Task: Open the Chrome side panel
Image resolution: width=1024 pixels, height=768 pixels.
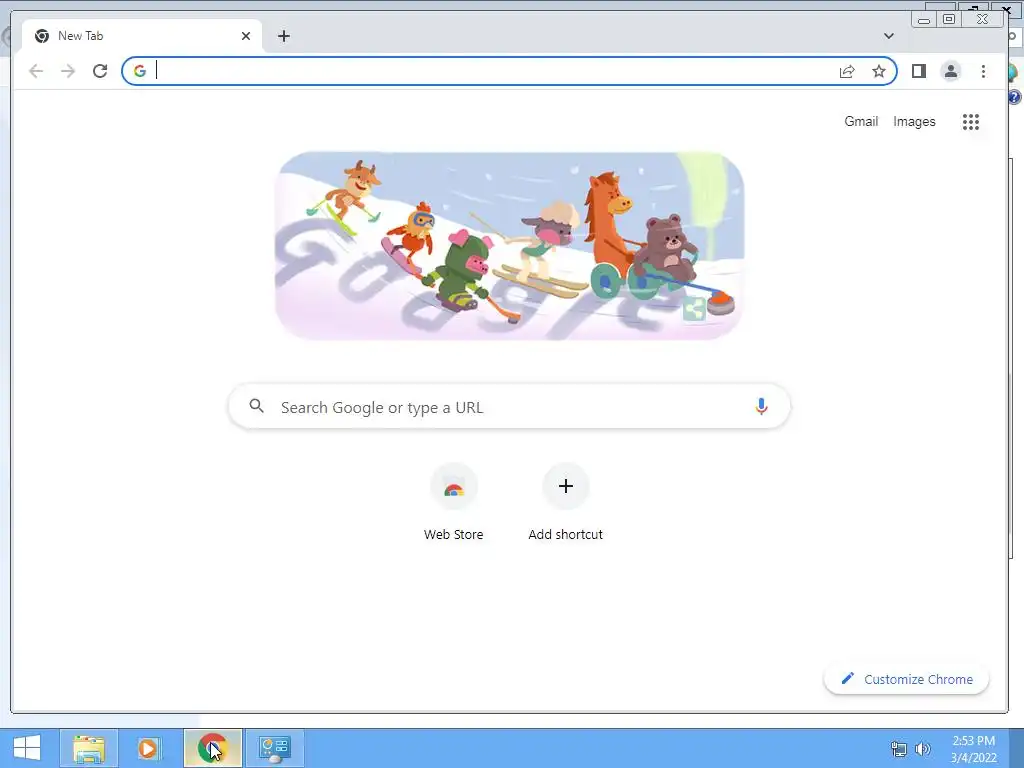Action: (x=919, y=71)
